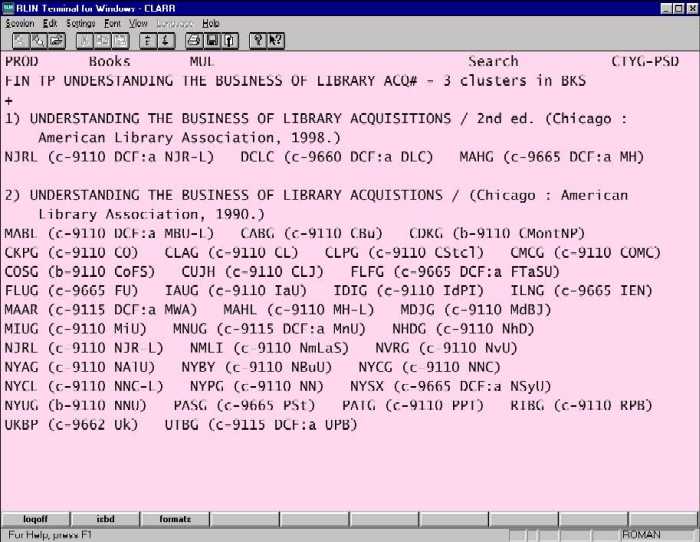Click the 'RIBG (c-9110 RPB)' entry

coord(581,405)
